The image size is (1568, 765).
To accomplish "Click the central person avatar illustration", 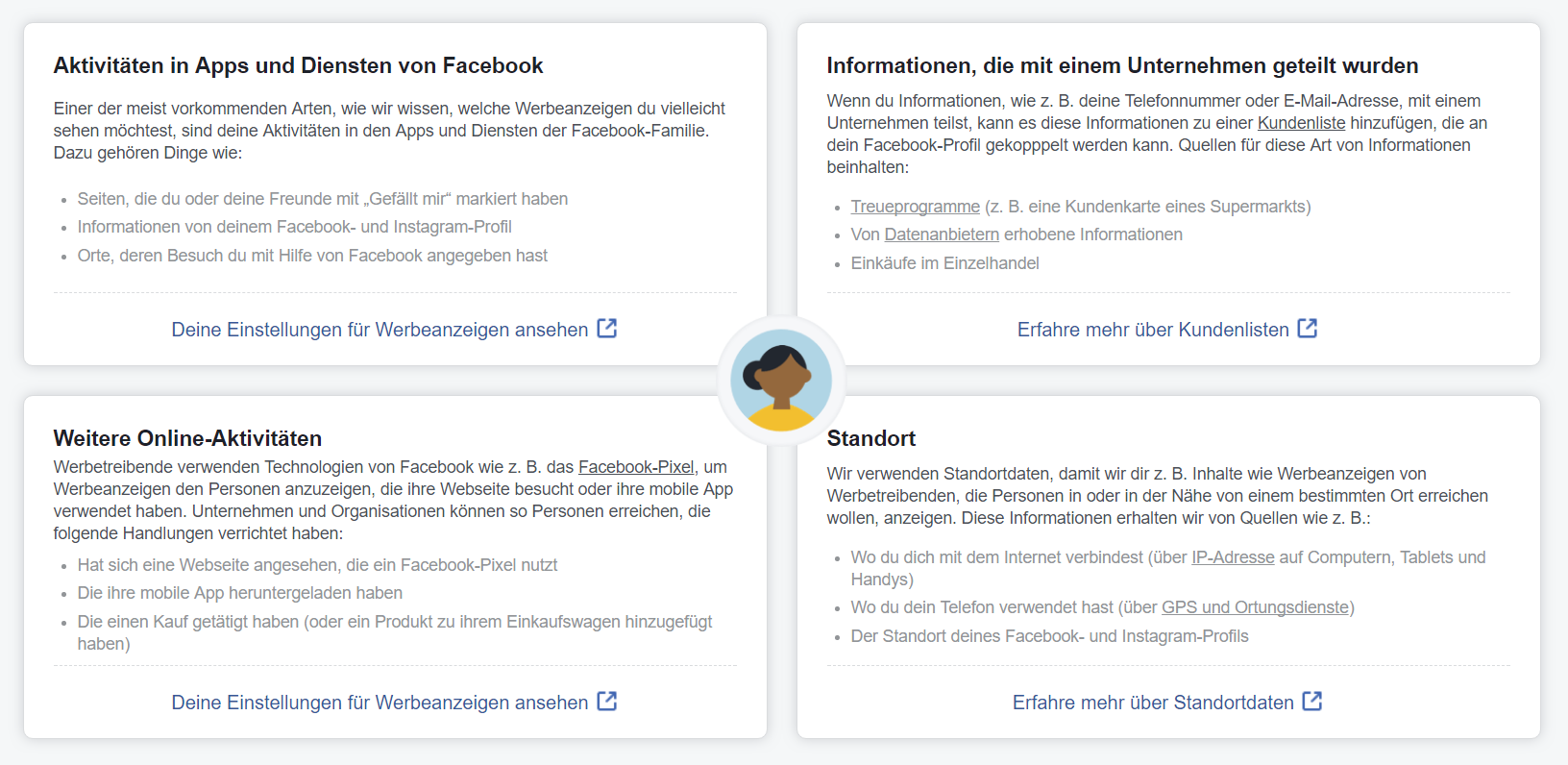I will (x=781, y=380).
